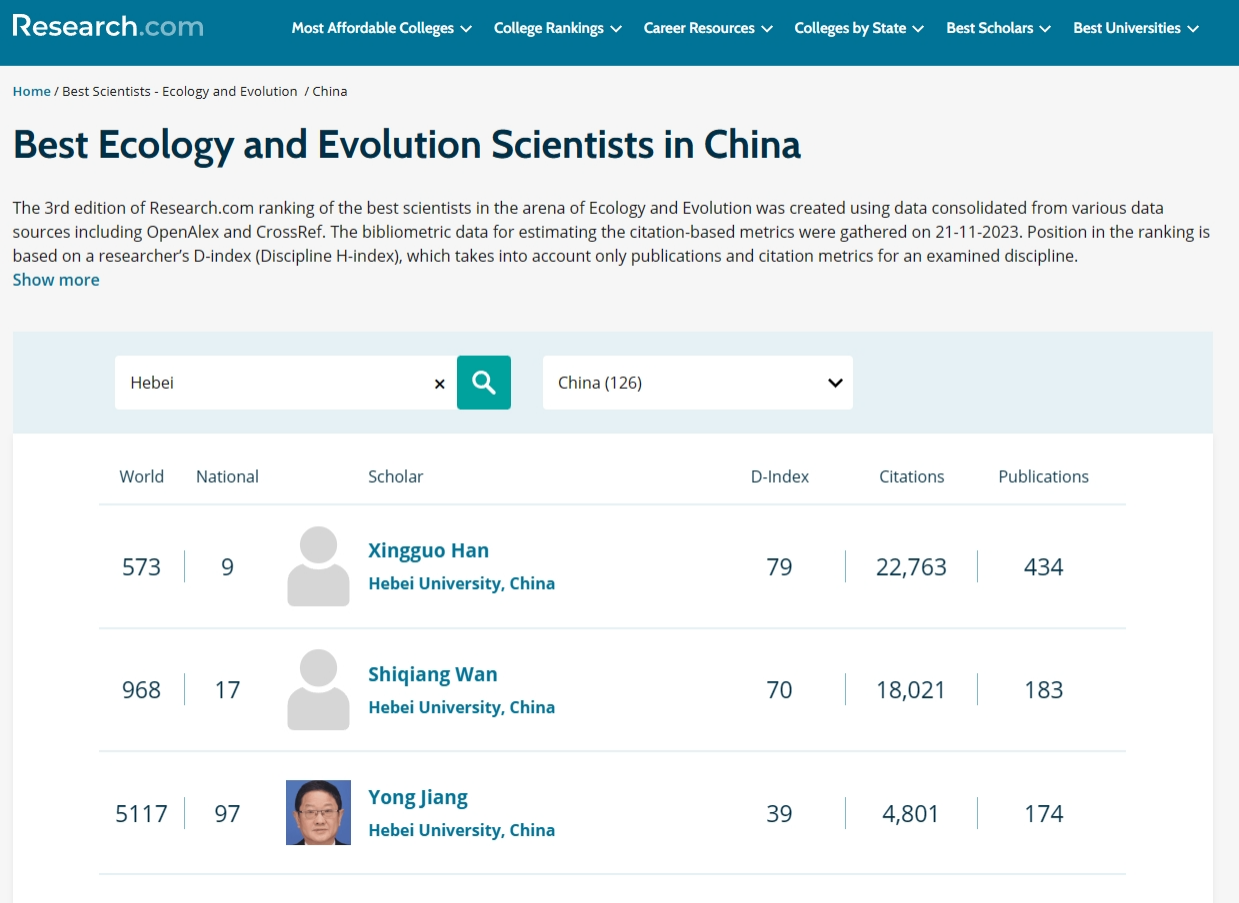1239x903 pixels.
Task: Open Yong Jiang's profile photo
Action: click(318, 813)
